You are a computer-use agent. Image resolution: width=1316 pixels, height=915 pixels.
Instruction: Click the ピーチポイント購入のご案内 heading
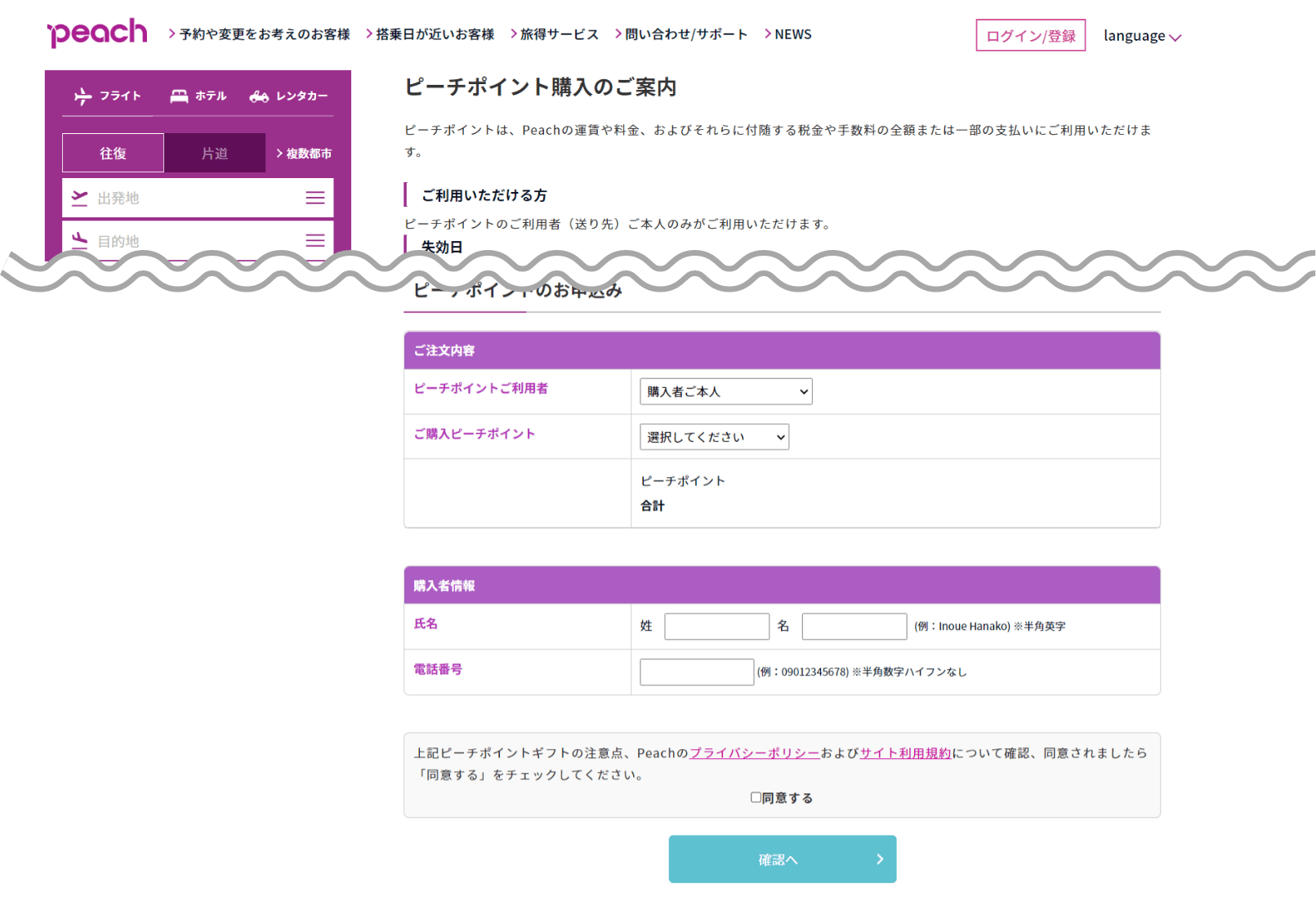(x=540, y=87)
